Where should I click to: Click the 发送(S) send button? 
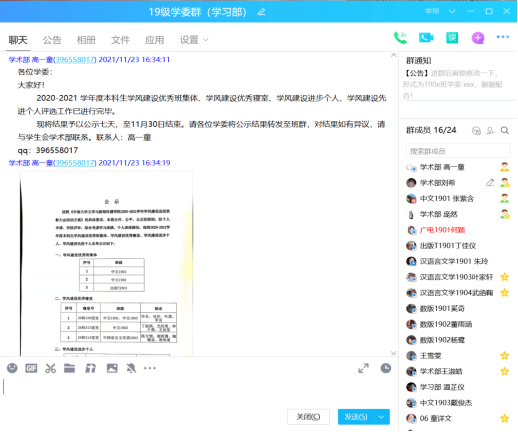(356, 417)
